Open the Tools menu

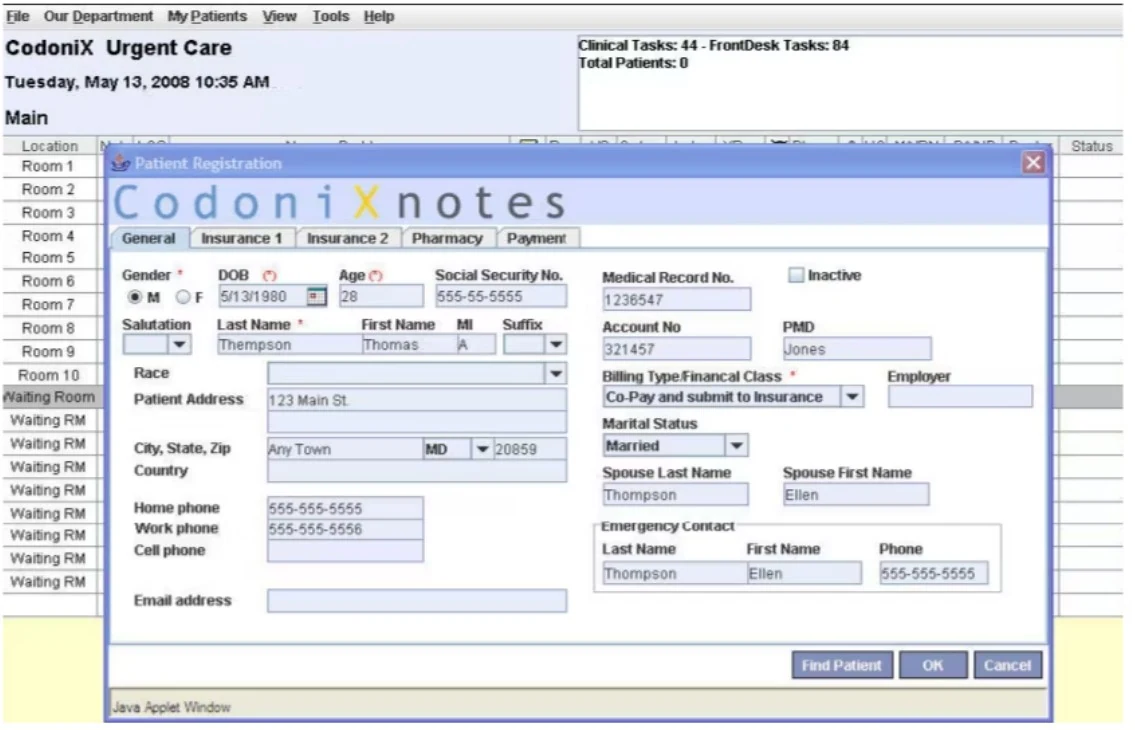[330, 15]
